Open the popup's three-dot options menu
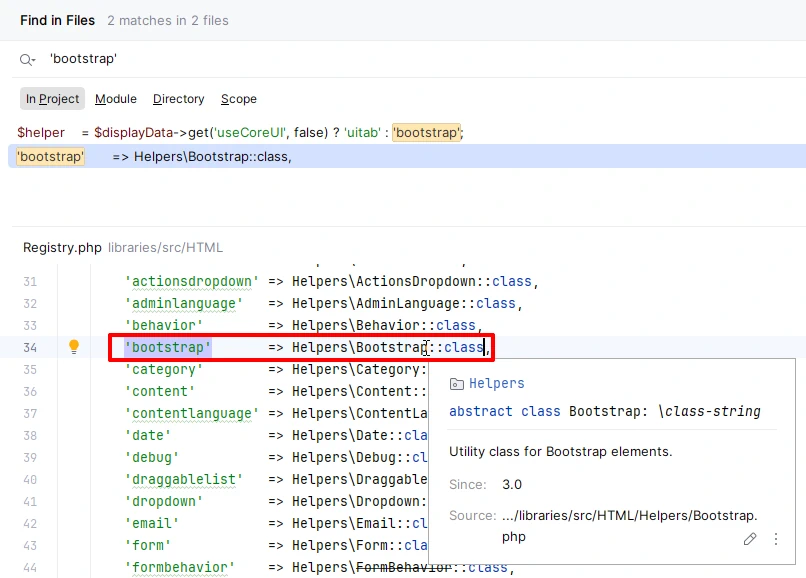The width and height of the screenshot is (806, 578). 776,539
